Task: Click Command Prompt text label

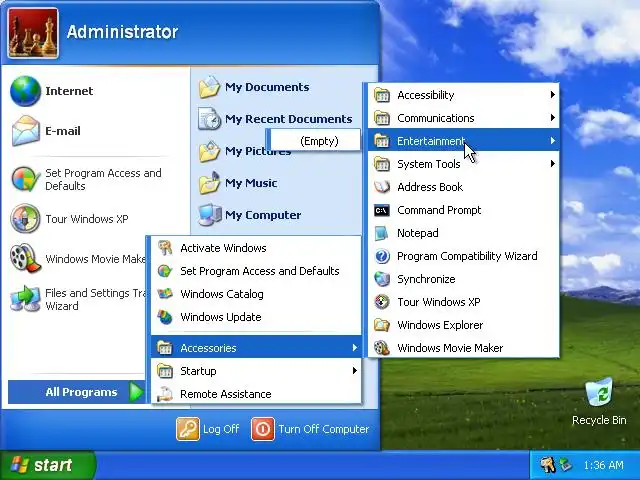Action: point(439,210)
